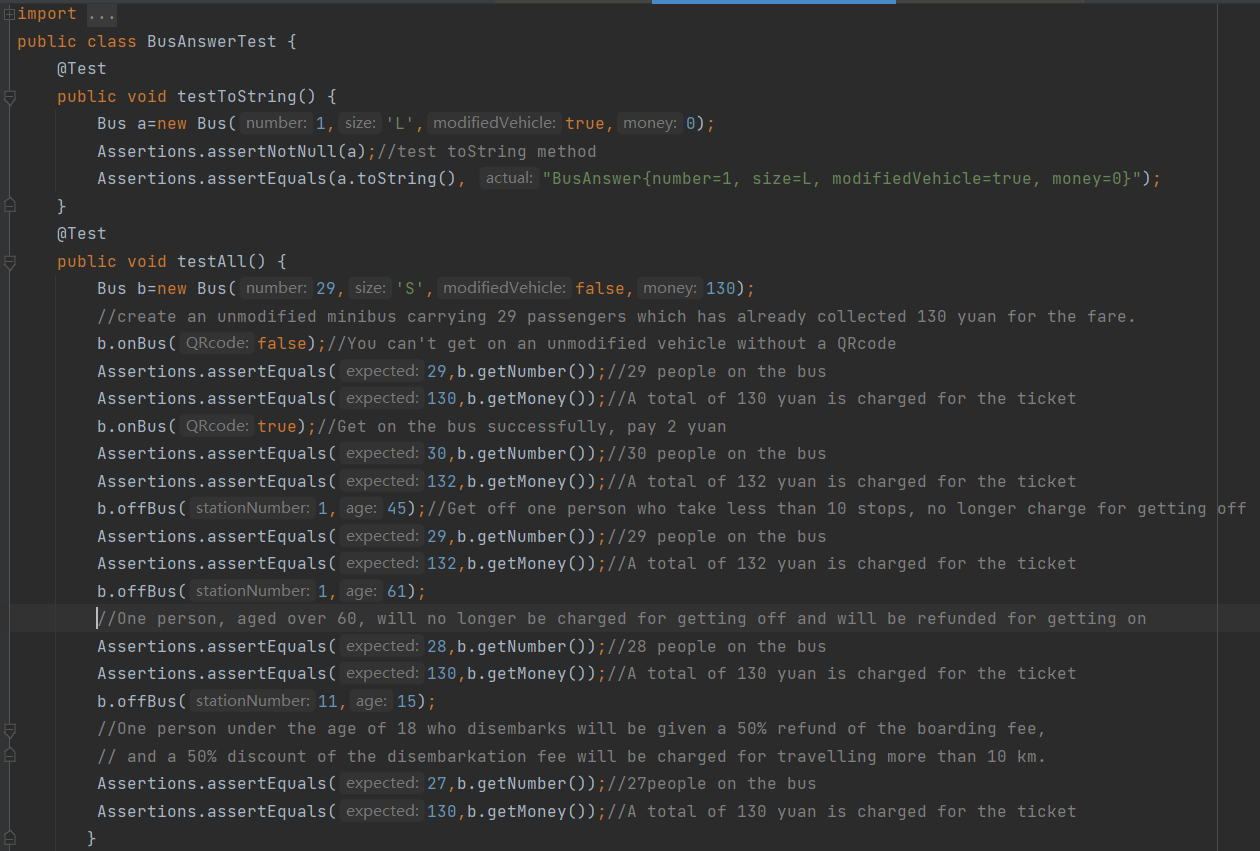Click the @Test annotation above testAll

click(x=82, y=234)
